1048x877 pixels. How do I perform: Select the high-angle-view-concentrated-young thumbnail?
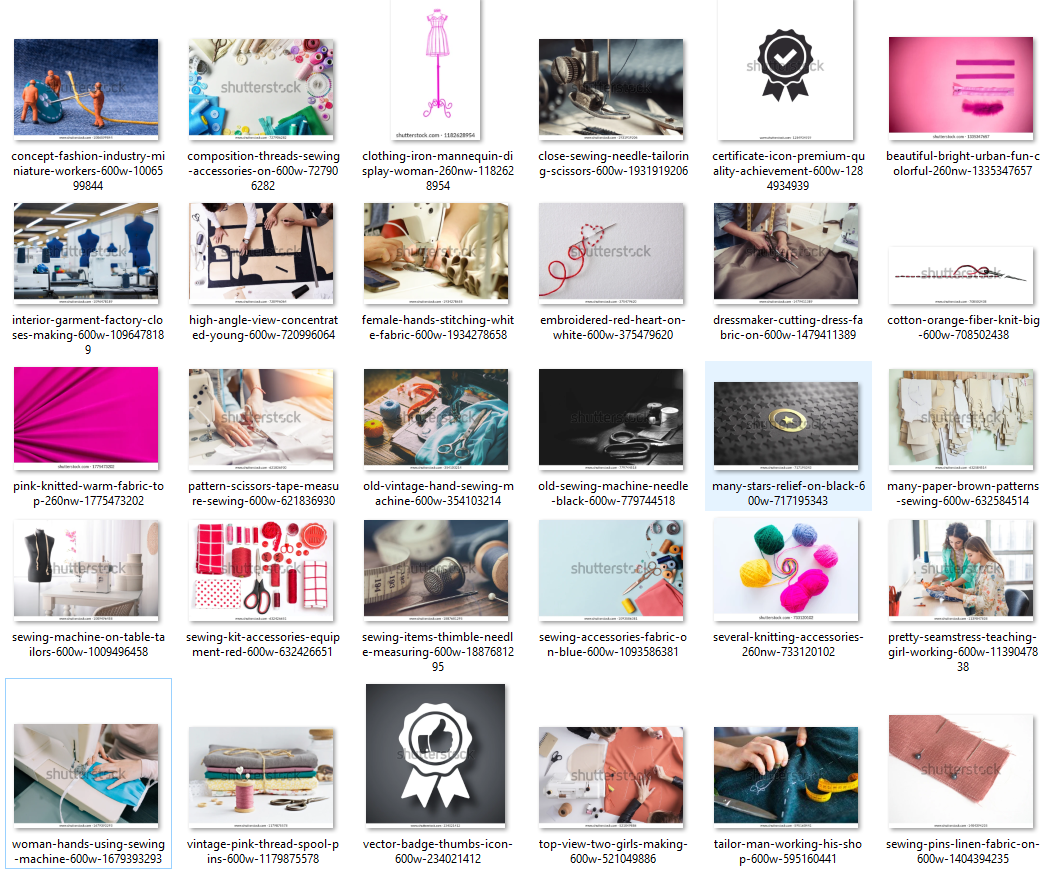click(261, 253)
